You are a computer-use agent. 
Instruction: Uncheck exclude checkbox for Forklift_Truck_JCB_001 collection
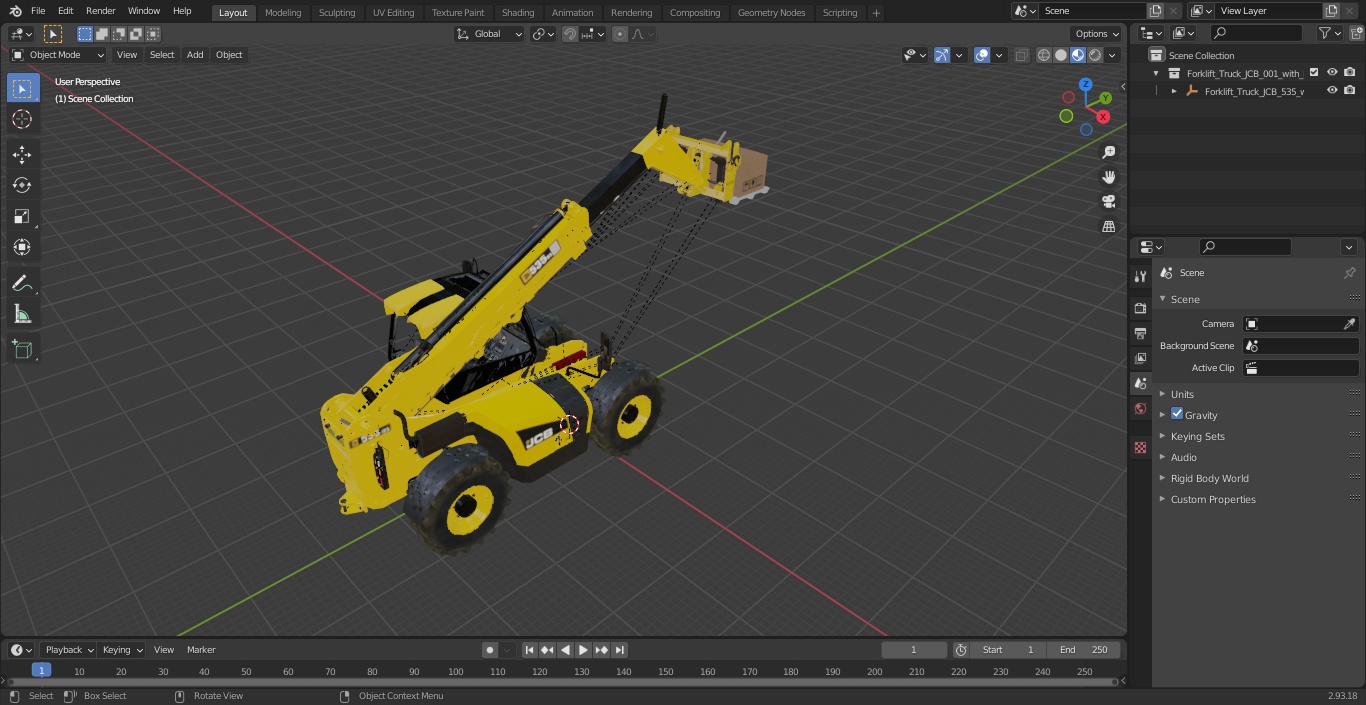pos(1314,72)
